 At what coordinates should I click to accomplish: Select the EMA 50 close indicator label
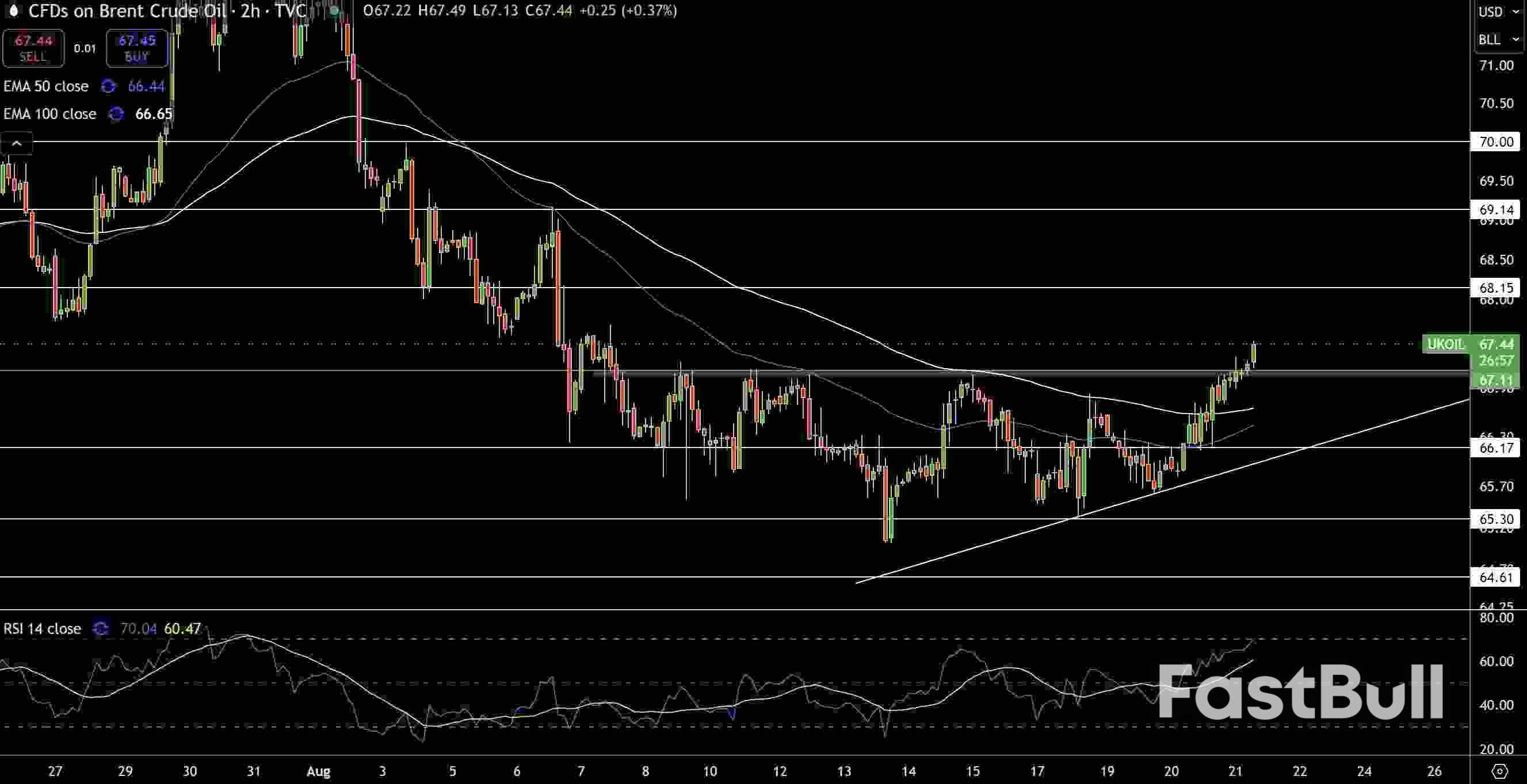(46, 86)
